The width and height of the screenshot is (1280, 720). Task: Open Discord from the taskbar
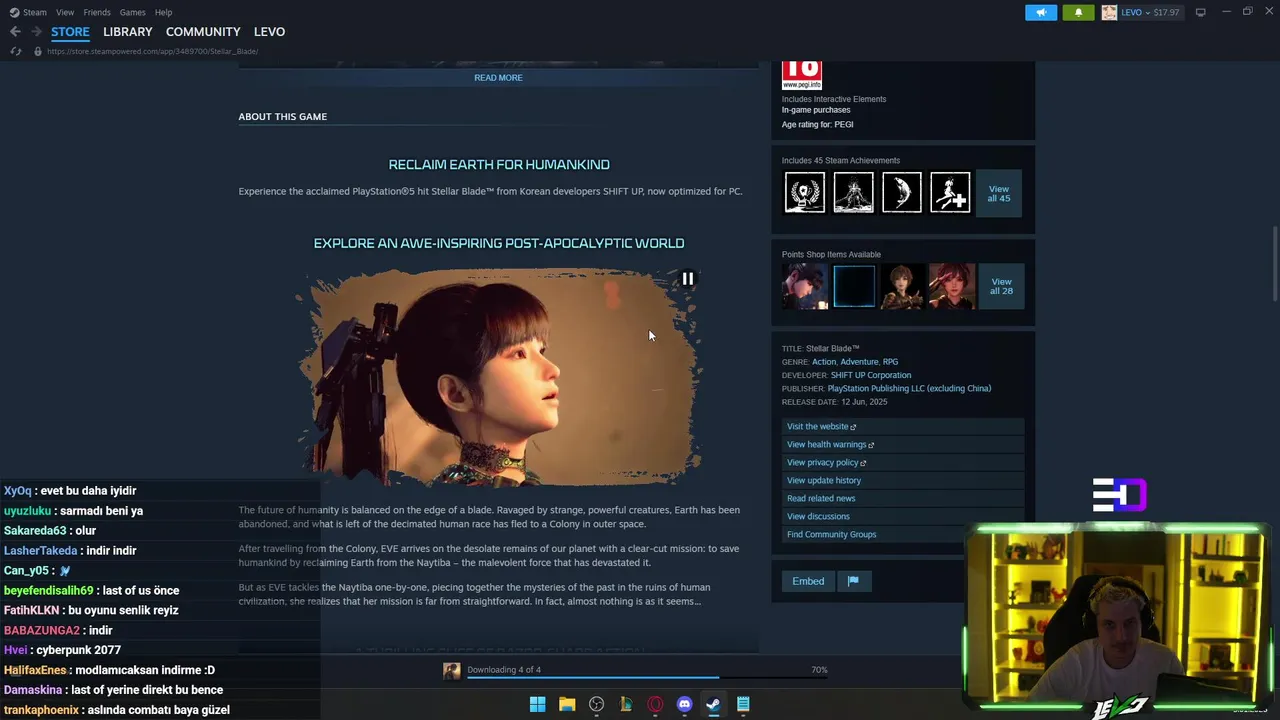684,704
